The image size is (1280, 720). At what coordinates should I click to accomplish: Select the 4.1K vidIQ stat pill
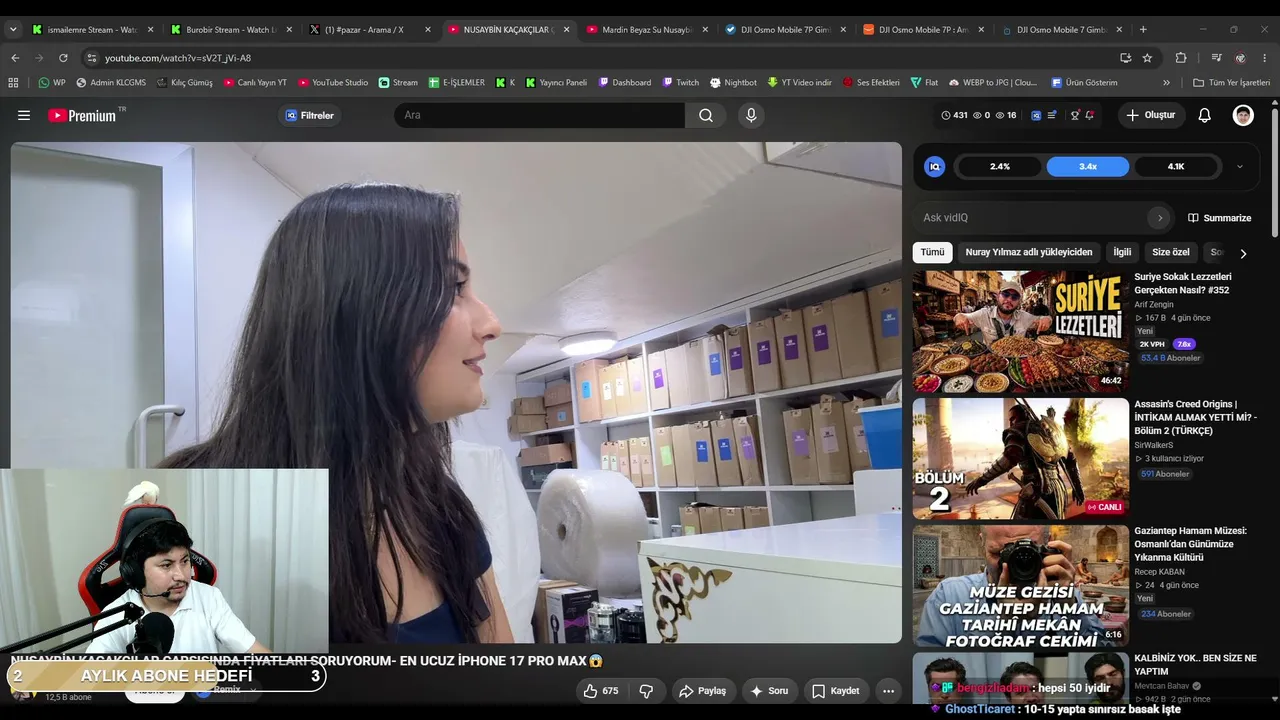click(1176, 166)
